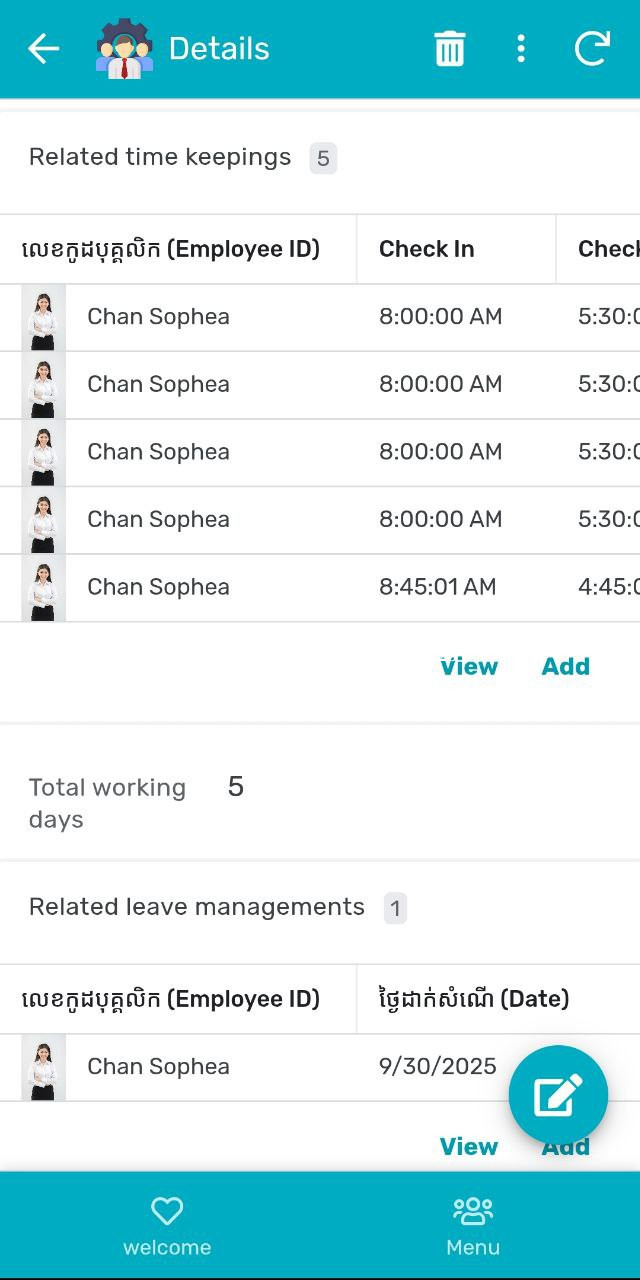View all related time keepings
The image size is (640, 1280).
(469, 667)
